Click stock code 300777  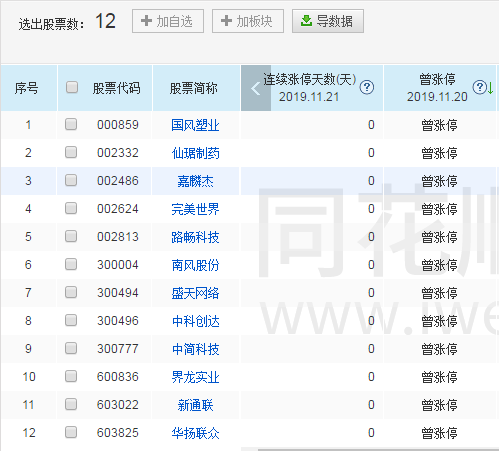pos(118,349)
